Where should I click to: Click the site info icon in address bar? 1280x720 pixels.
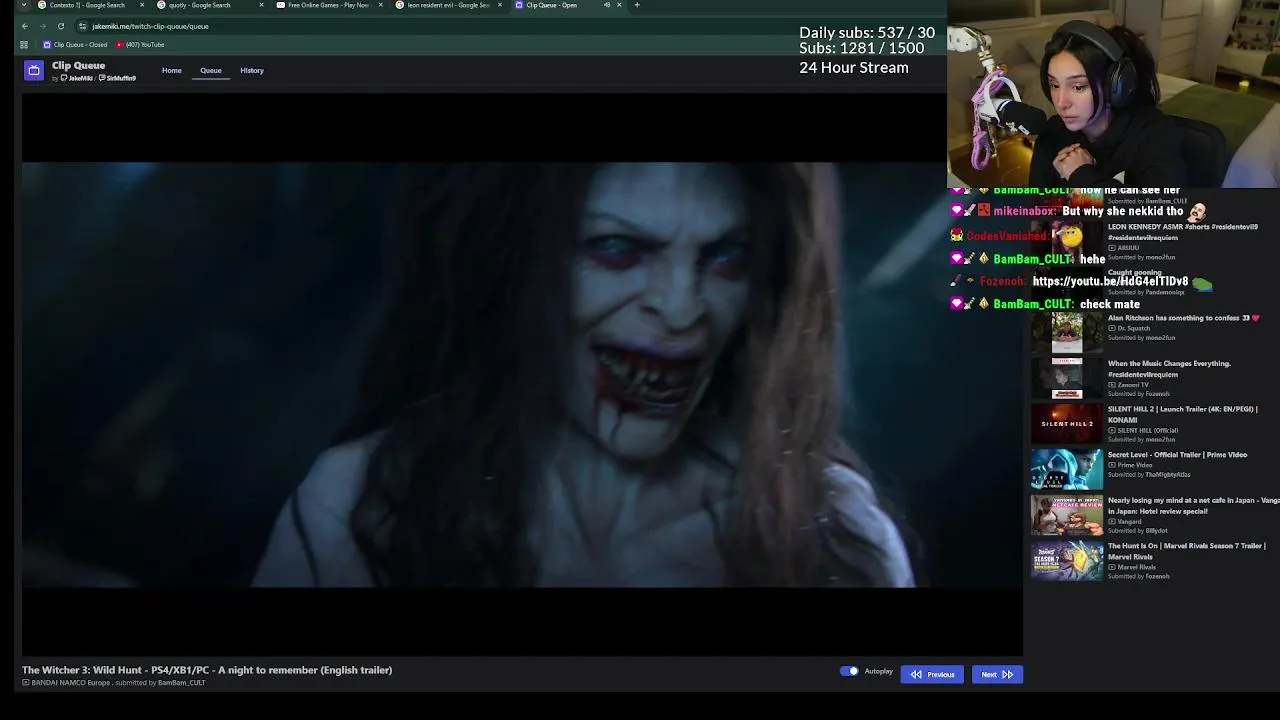(x=82, y=26)
